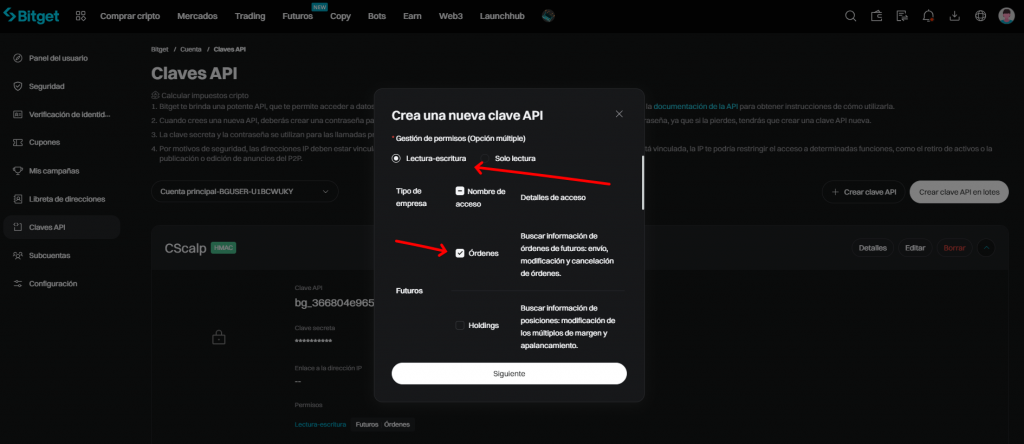
Task: Click the lock icon in CScalp card
Action: [218, 338]
